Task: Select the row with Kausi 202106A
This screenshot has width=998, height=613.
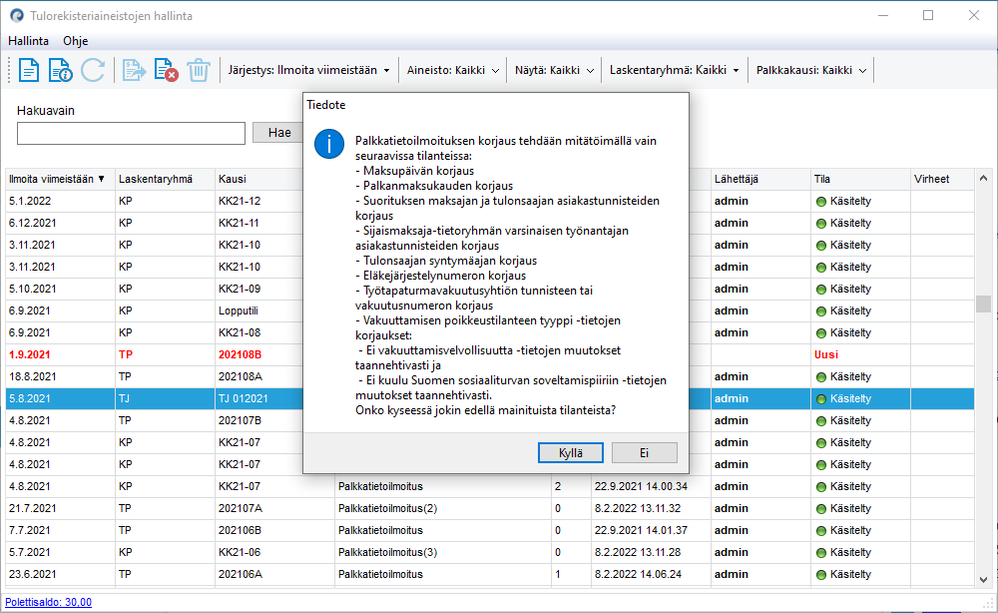Action: (x=490, y=574)
